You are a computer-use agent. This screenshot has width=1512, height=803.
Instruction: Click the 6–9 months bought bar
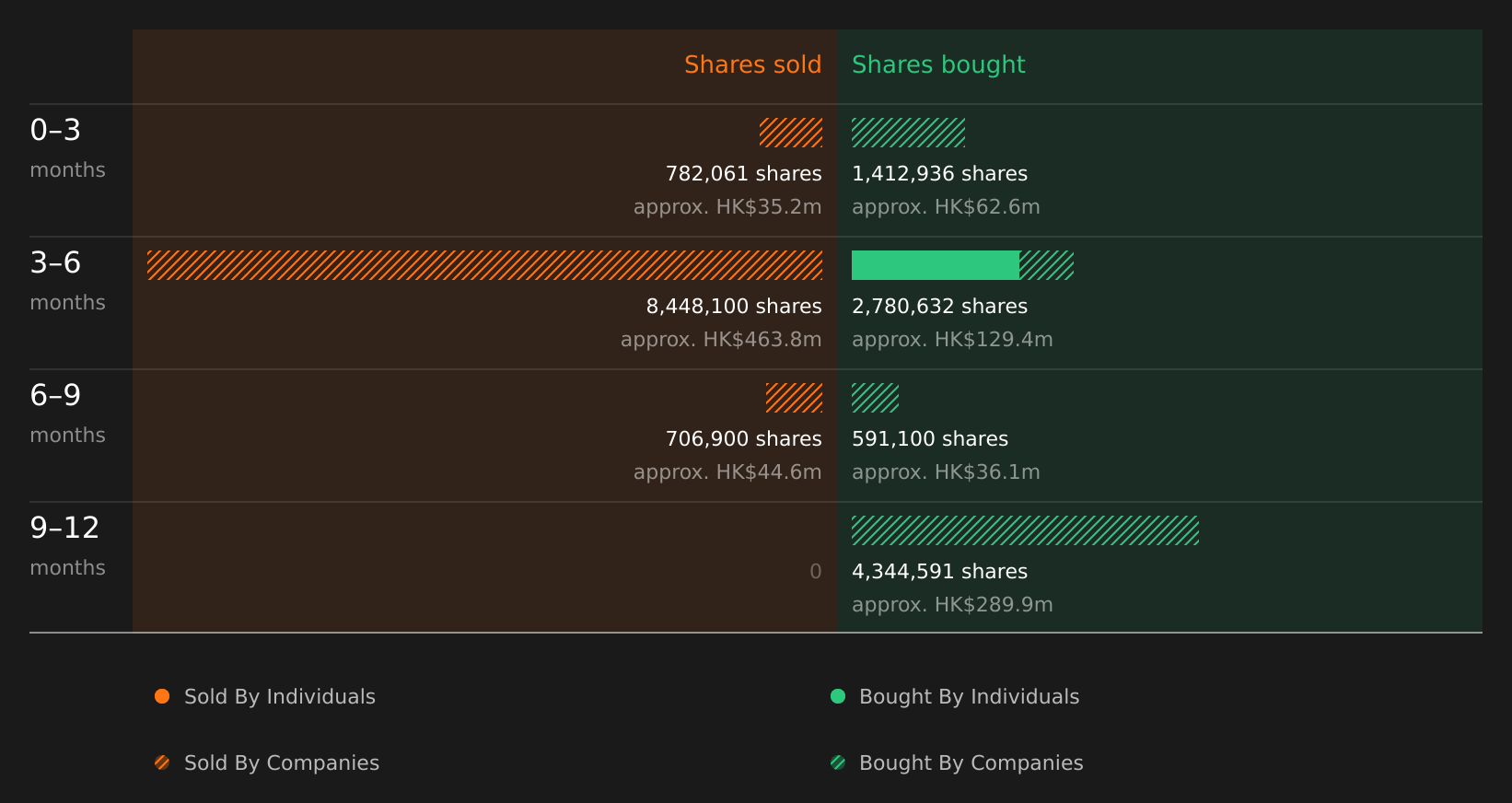coord(875,398)
